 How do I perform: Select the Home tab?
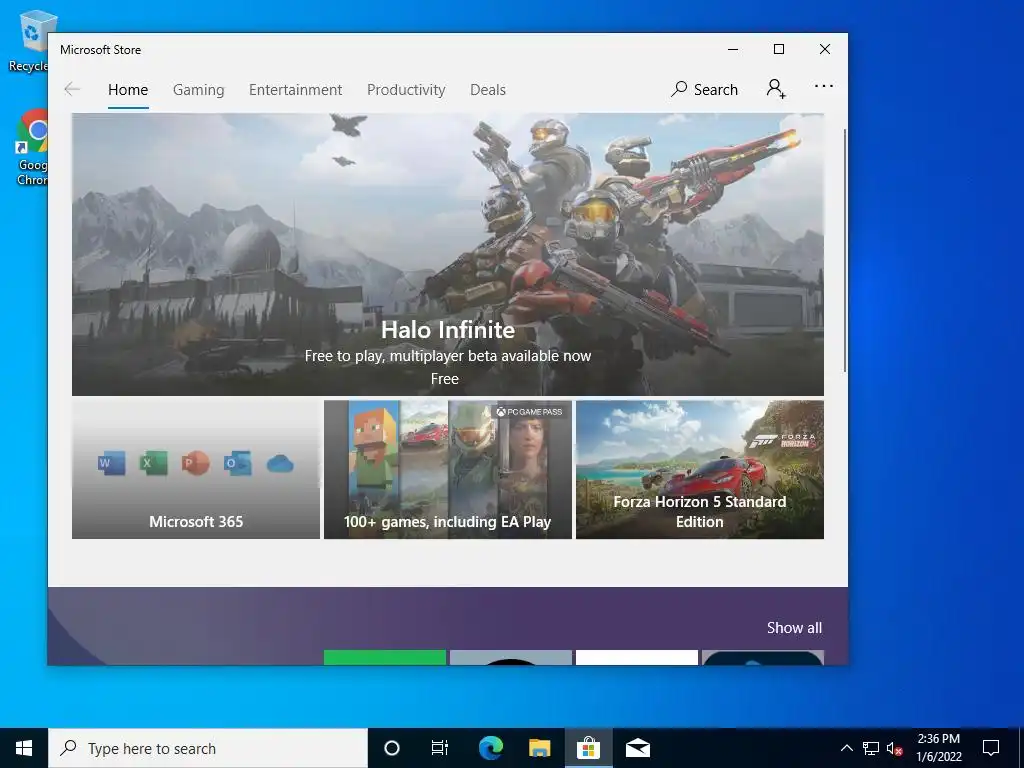(x=128, y=89)
